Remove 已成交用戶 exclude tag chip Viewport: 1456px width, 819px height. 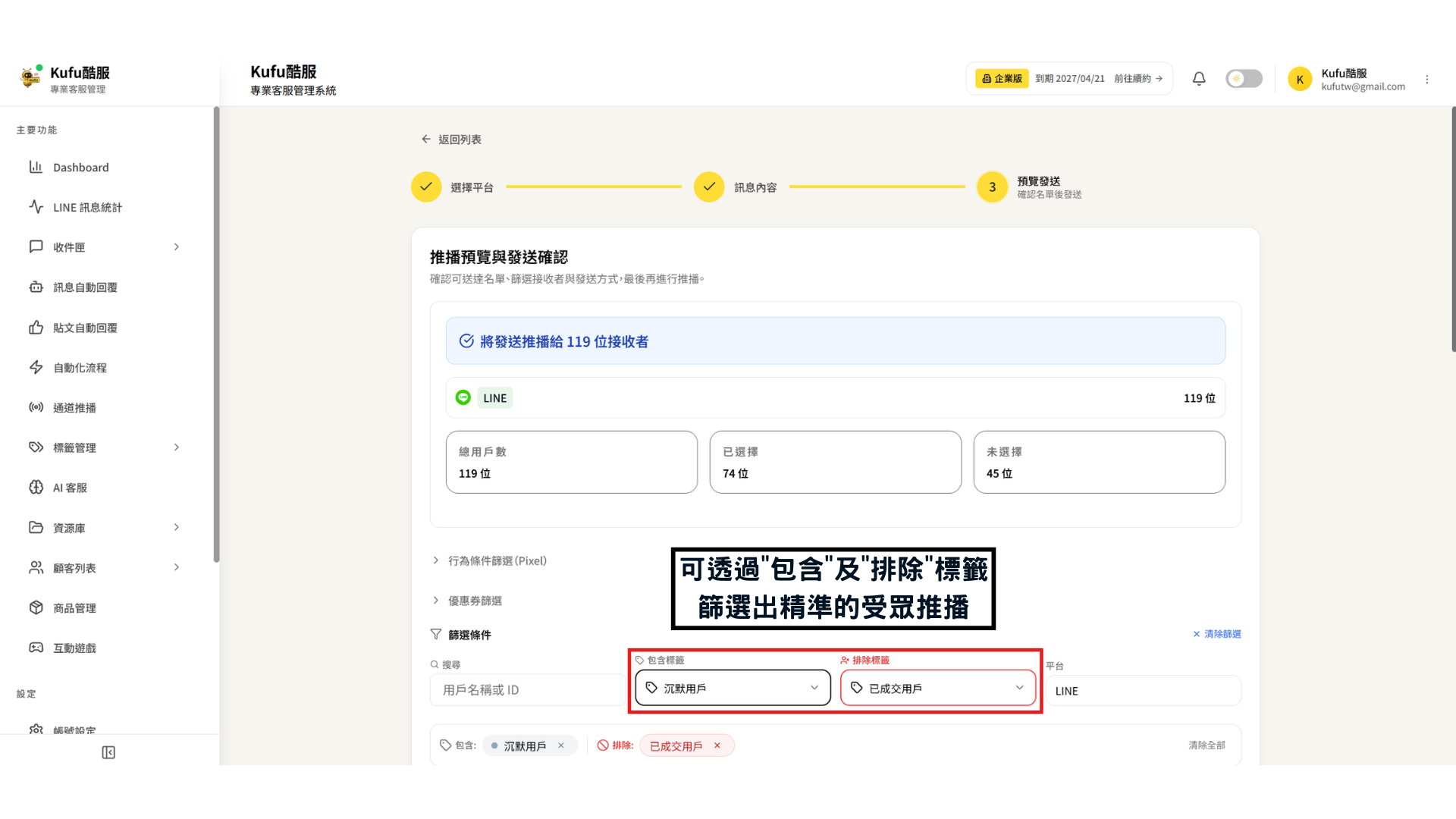717,745
